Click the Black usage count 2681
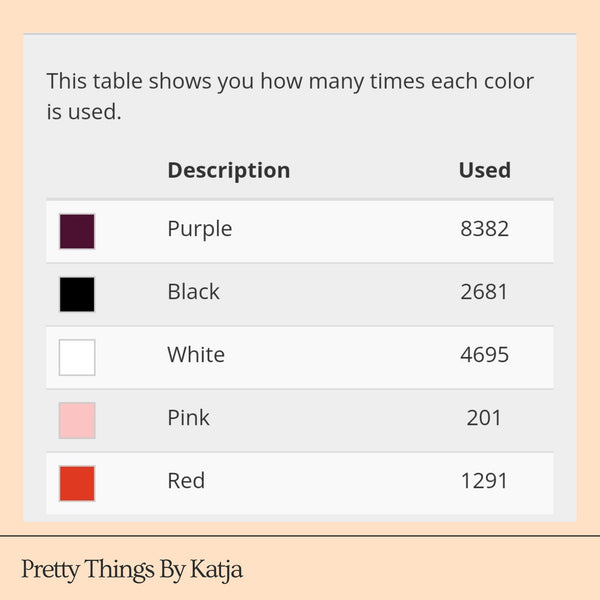 click(484, 292)
